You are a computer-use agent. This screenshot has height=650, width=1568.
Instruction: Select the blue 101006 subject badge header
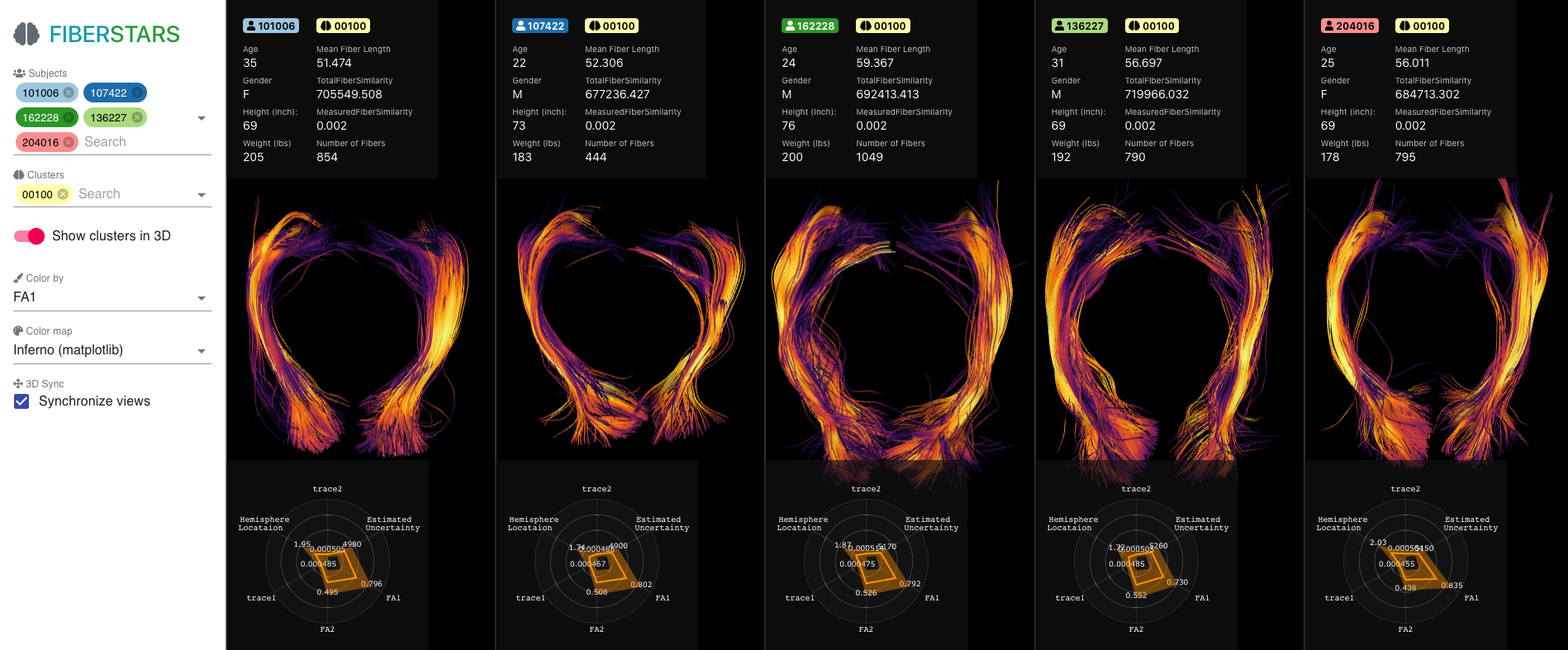271,26
